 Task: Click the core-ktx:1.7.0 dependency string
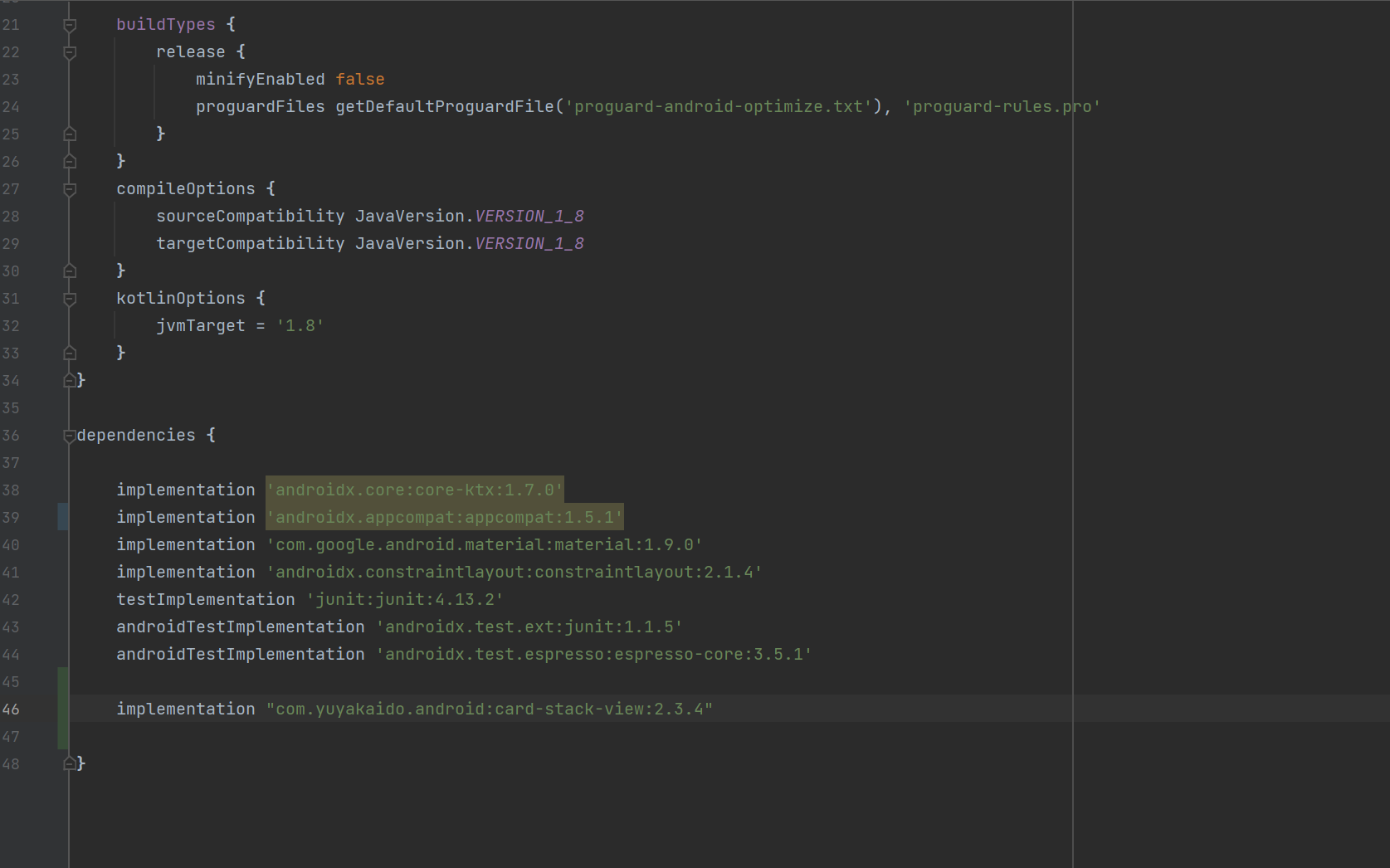(x=415, y=490)
